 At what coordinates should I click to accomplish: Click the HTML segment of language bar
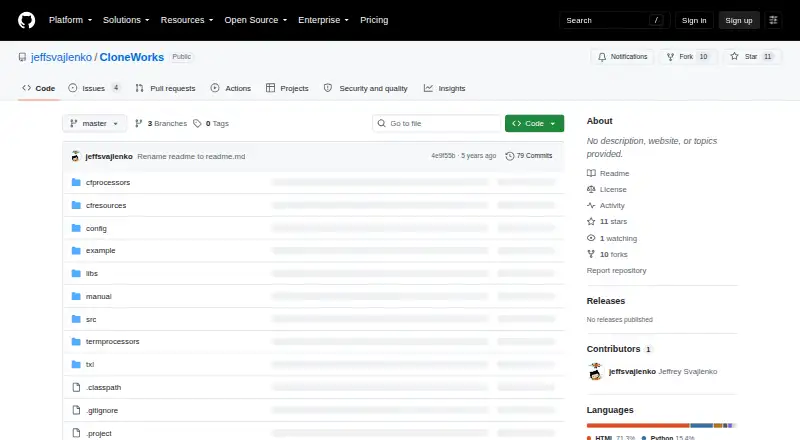click(638, 425)
